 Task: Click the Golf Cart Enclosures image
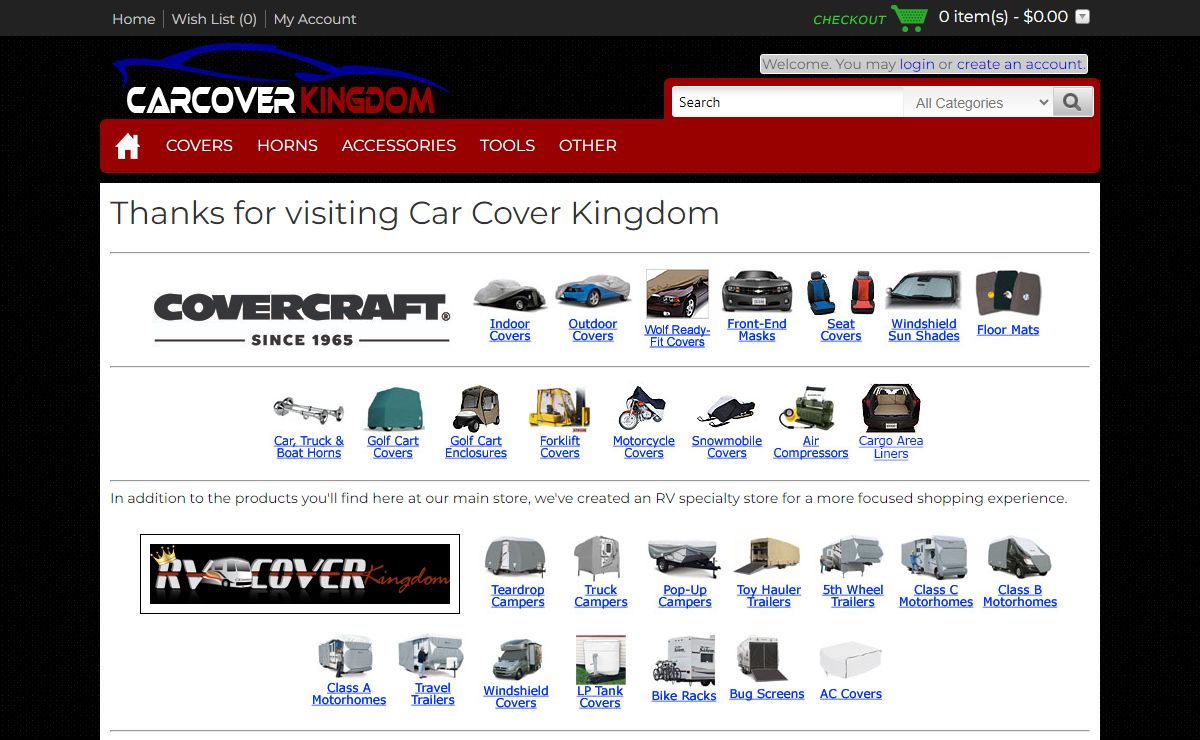476,409
